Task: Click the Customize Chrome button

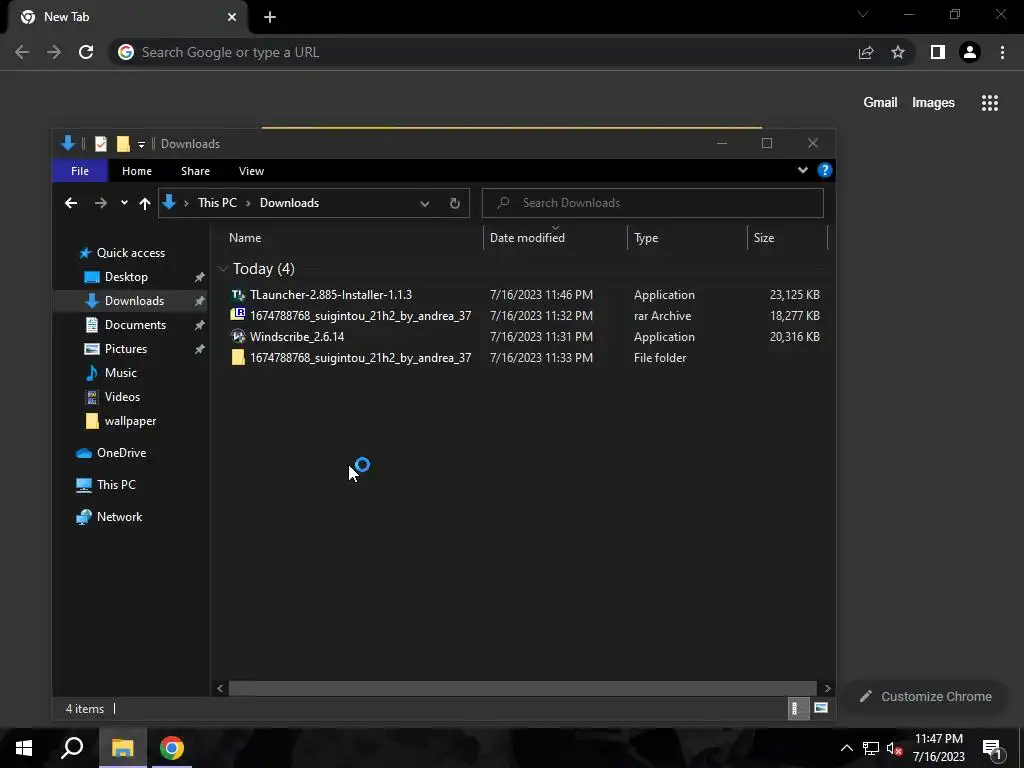Action: pos(926,697)
